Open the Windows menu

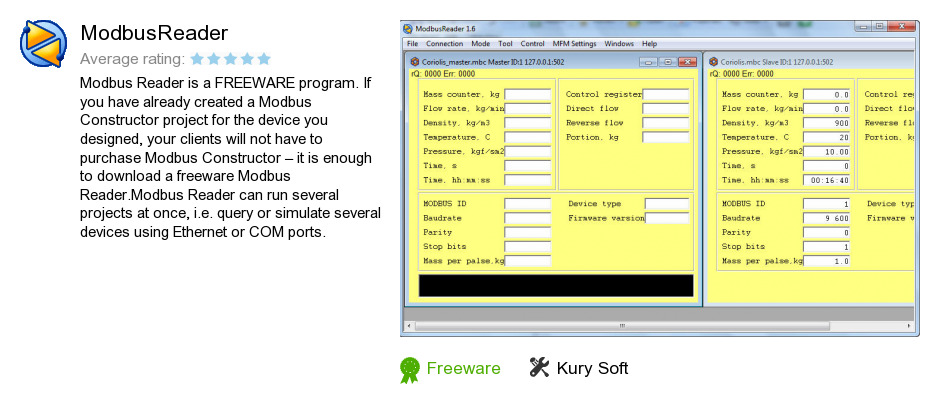coord(619,44)
